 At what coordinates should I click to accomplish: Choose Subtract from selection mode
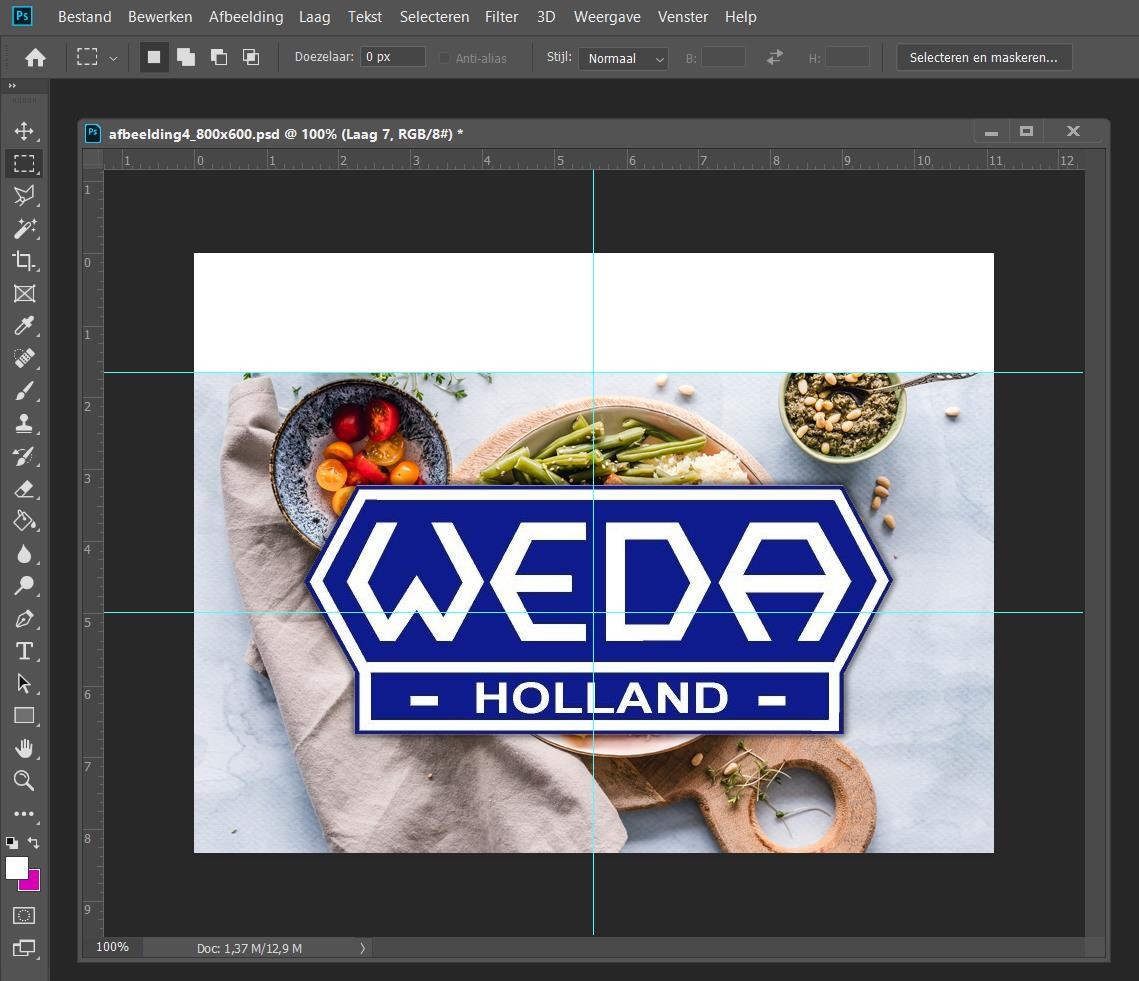[x=219, y=57]
